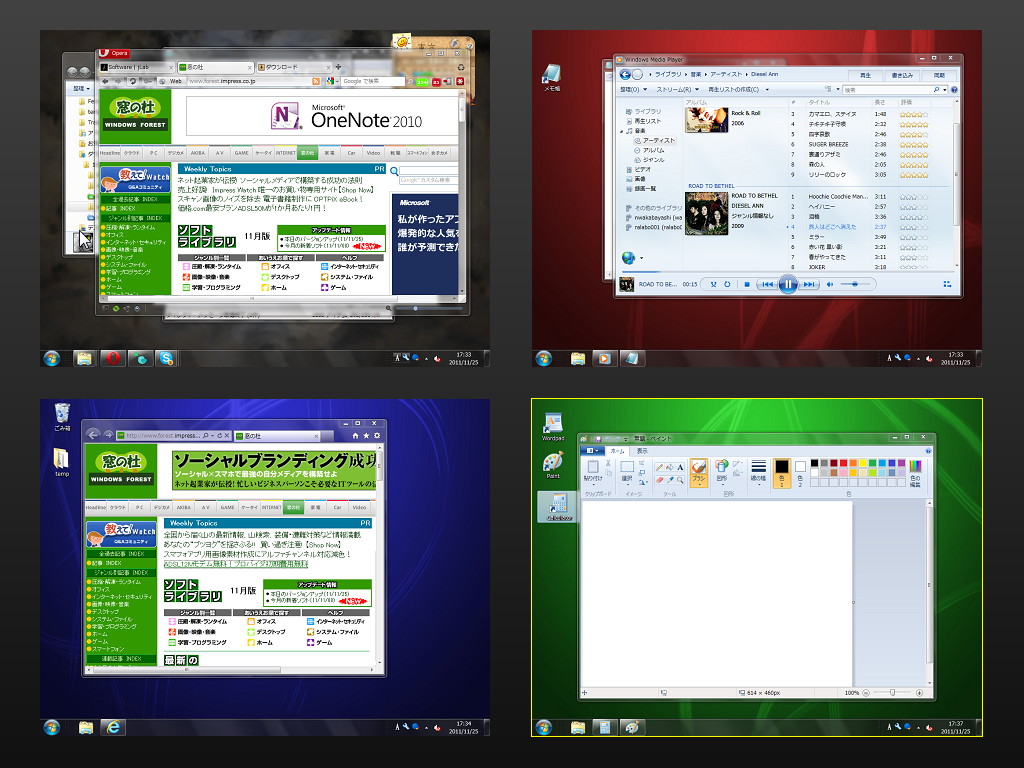Open the Play tab in Media Player

(865, 75)
